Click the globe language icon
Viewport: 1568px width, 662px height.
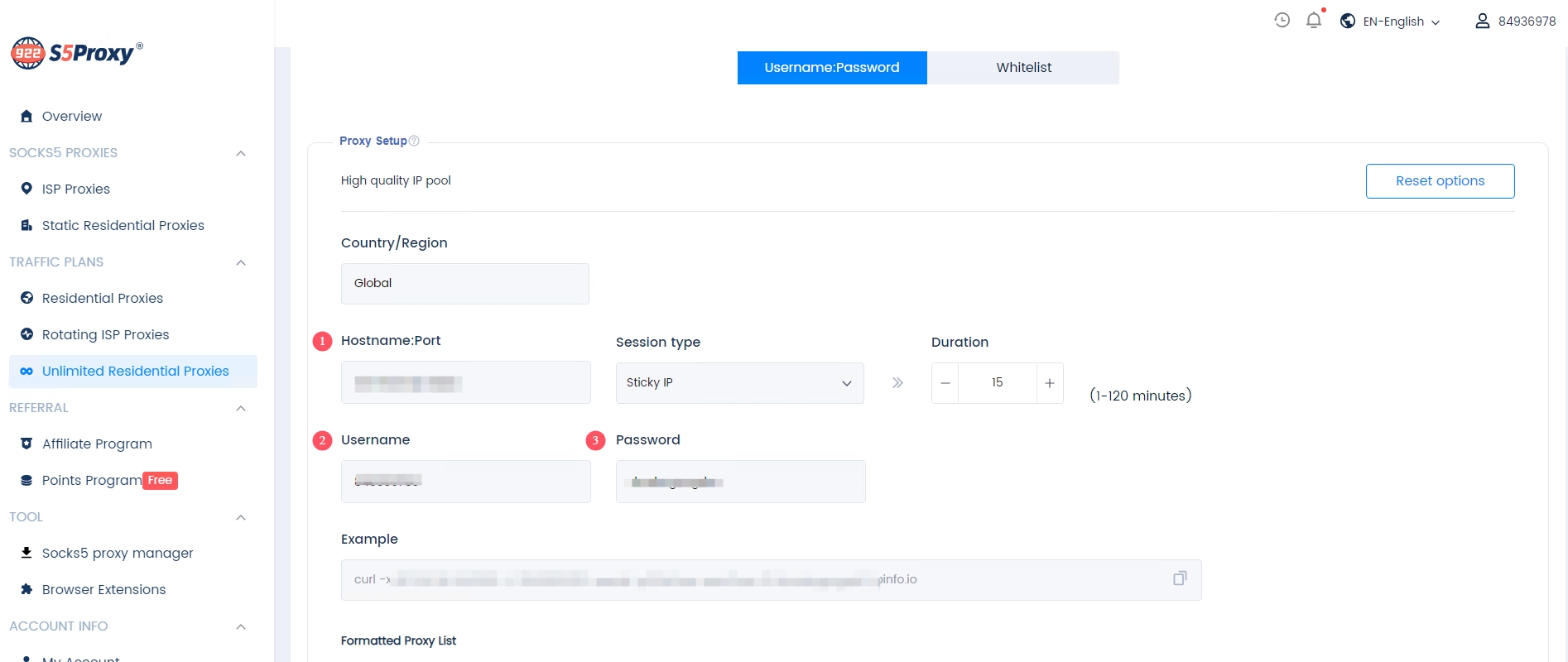tap(1348, 22)
